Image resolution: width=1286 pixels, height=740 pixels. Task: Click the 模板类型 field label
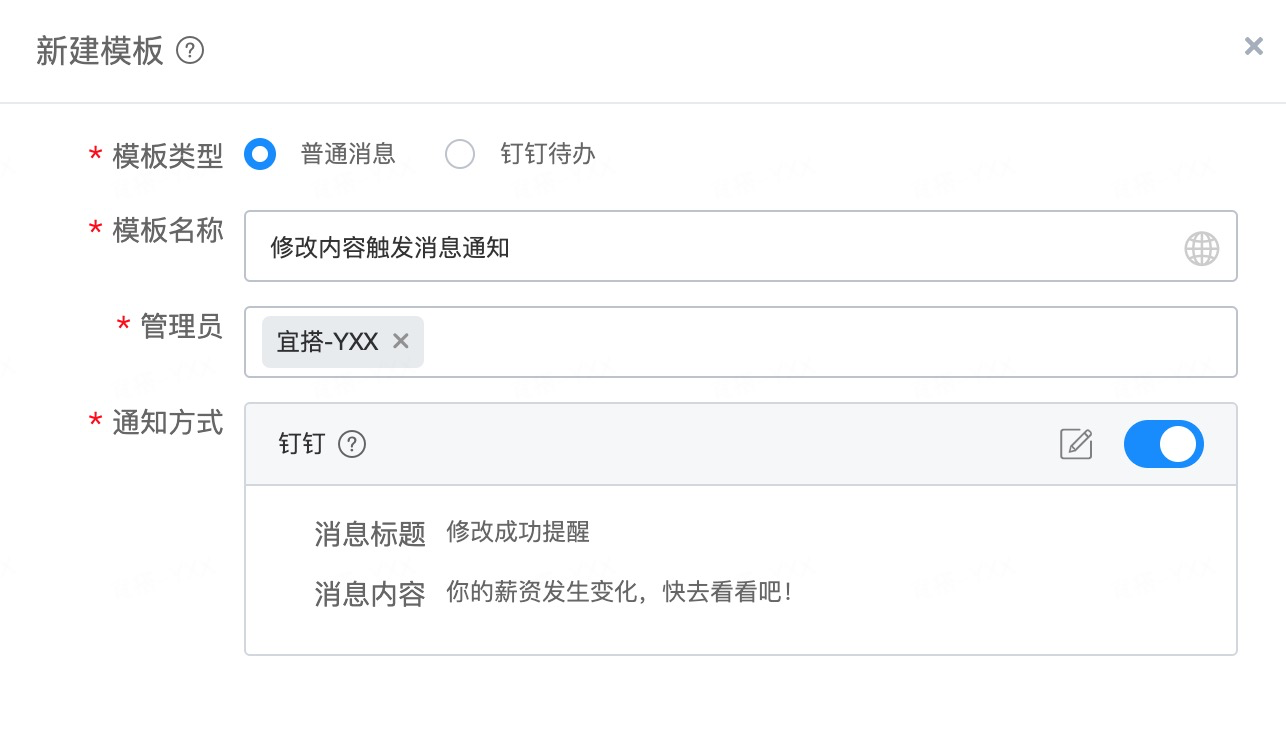point(168,156)
